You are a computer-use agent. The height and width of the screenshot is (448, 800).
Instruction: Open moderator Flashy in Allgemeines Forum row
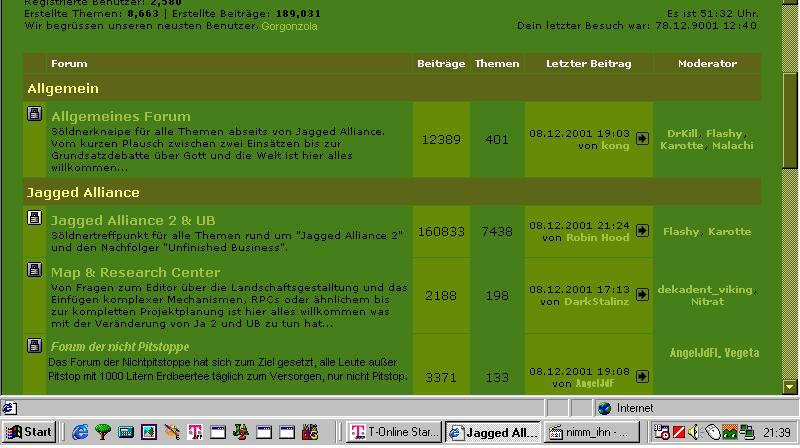pos(723,134)
